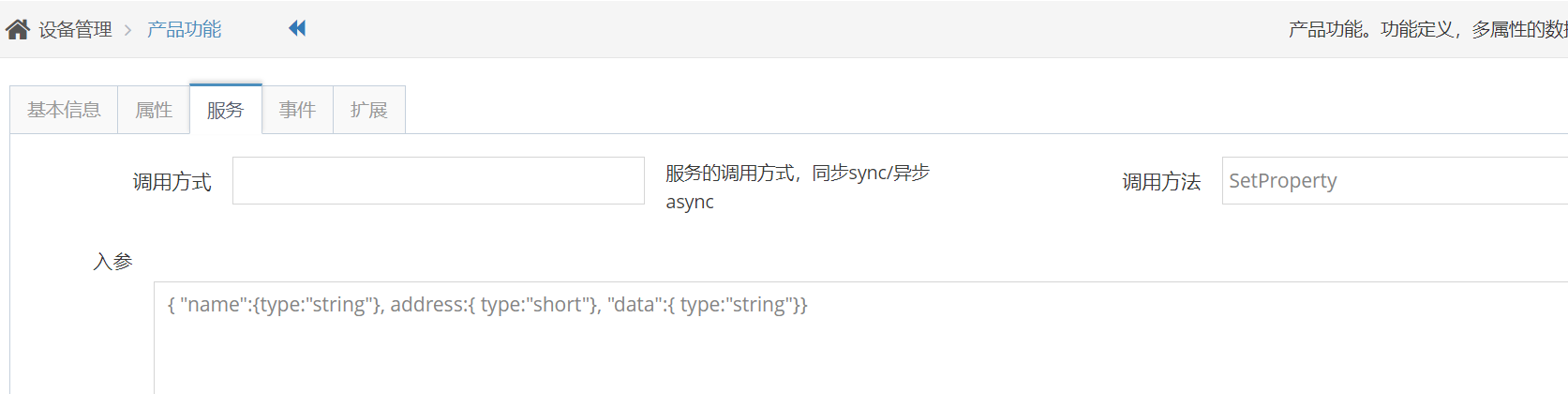
Task: Click the double-left arrow collapse icon
Action: (297, 28)
